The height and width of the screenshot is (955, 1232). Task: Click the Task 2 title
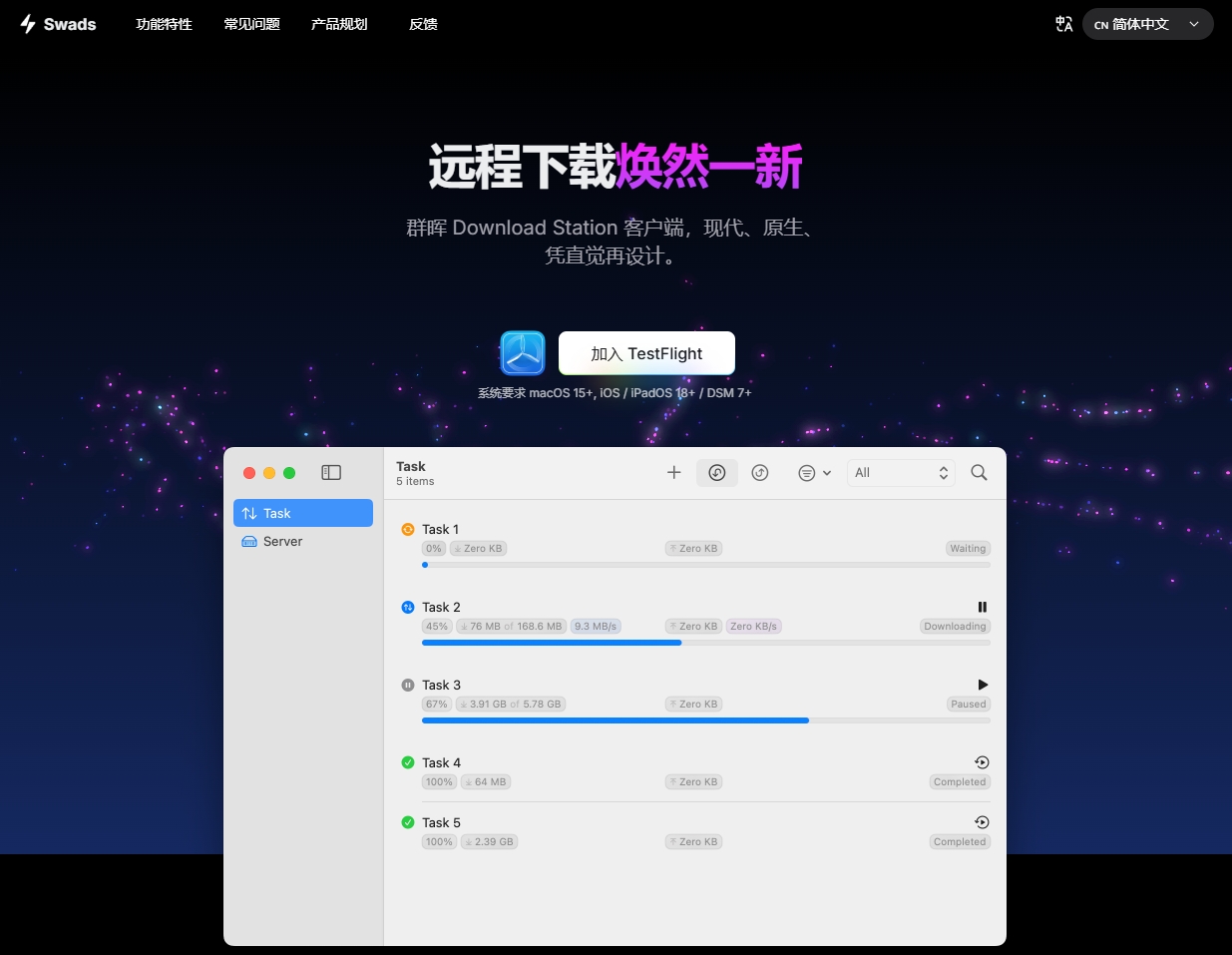(x=441, y=607)
